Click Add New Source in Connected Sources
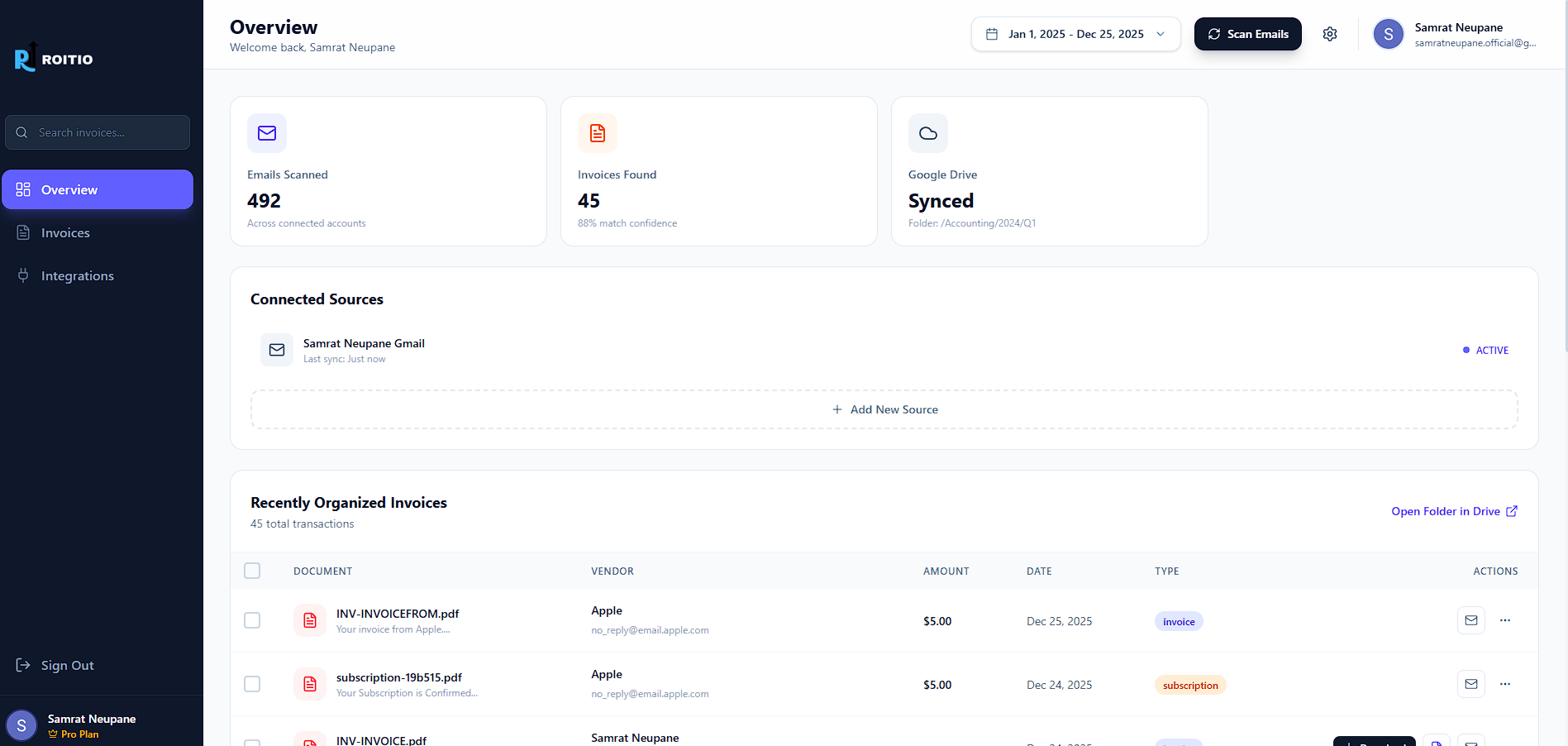 pyautogui.click(x=884, y=409)
